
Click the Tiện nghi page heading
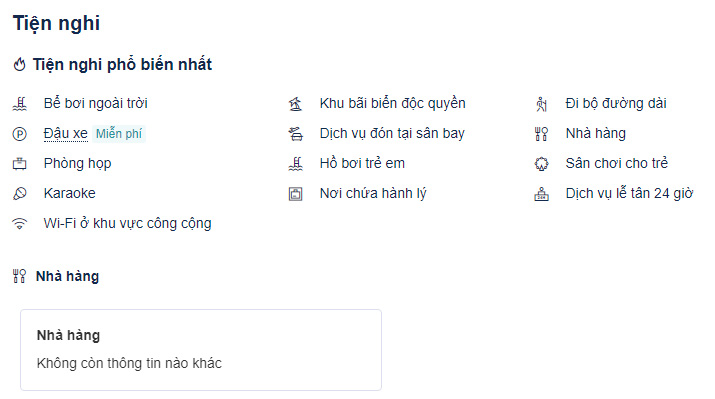[56, 23]
